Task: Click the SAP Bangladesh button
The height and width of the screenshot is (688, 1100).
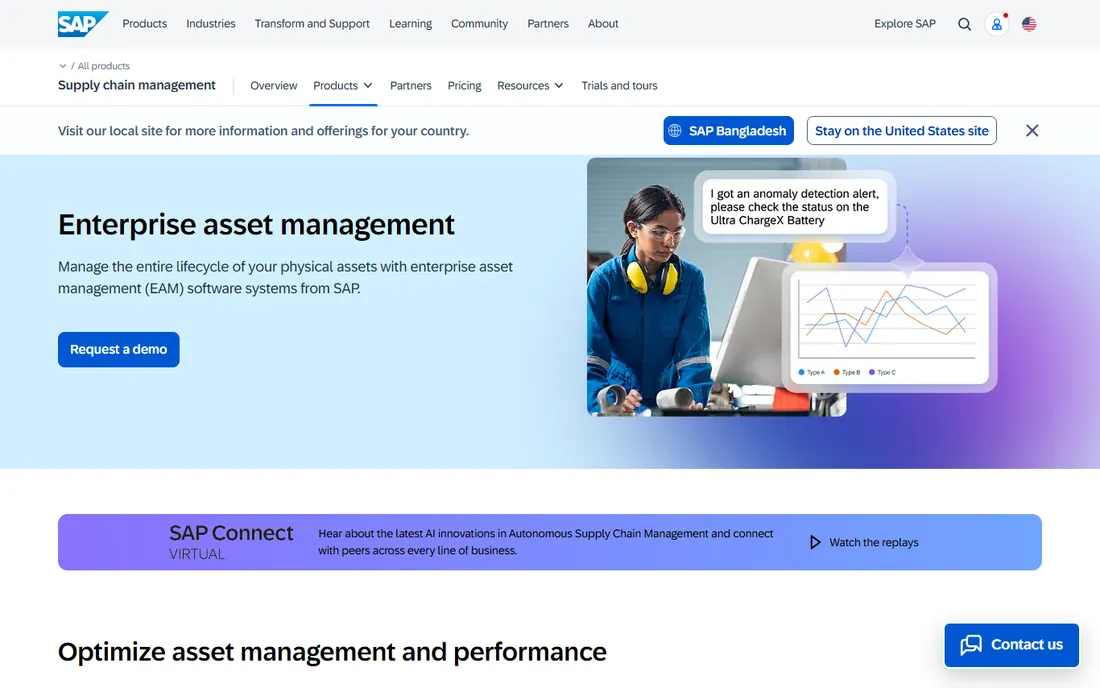Action: click(x=728, y=130)
